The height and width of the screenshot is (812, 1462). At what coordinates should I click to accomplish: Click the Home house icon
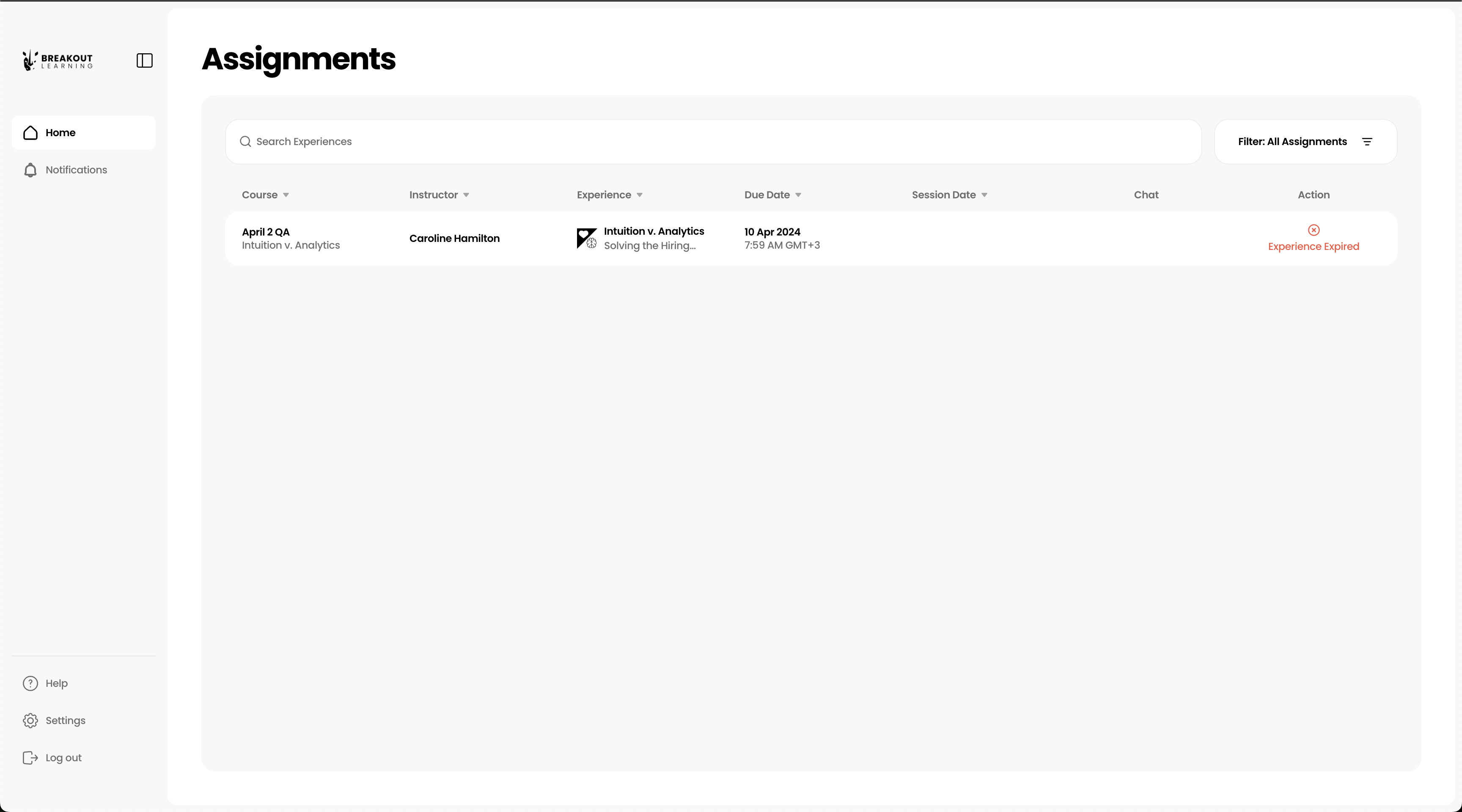click(x=30, y=133)
